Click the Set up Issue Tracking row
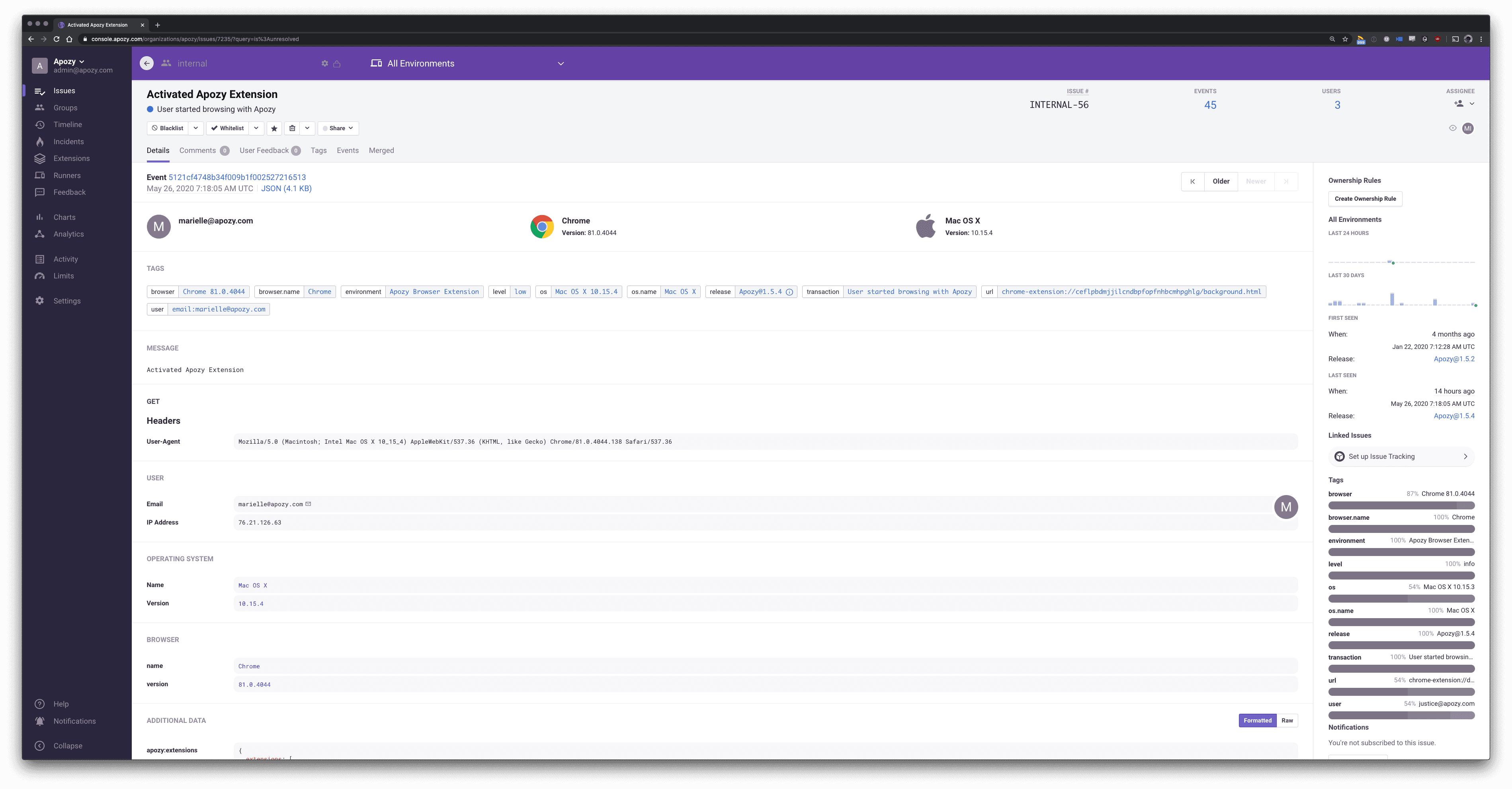1512x789 pixels. (x=1401, y=456)
